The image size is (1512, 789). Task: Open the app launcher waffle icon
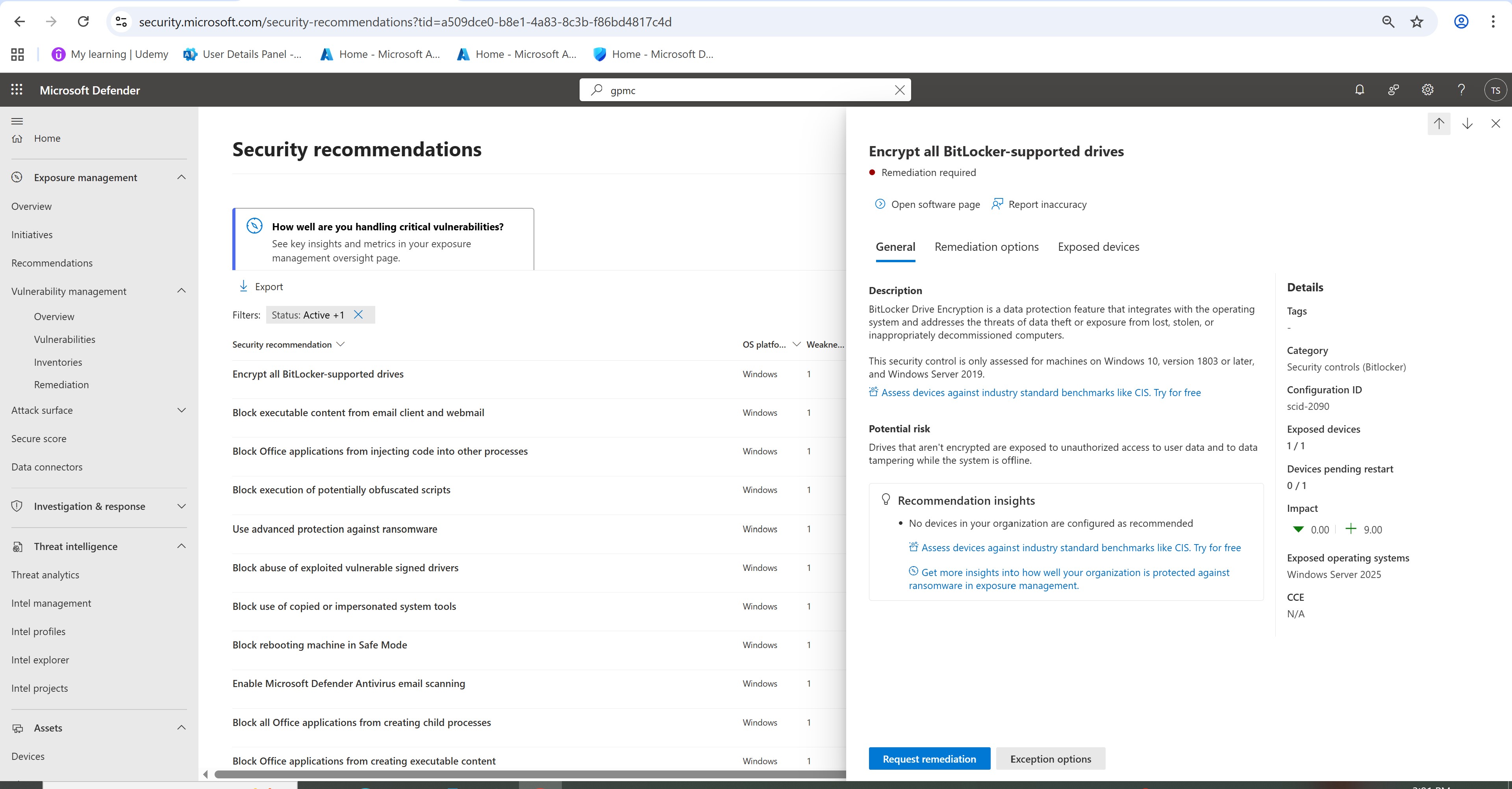pyautogui.click(x=17, y=90)
